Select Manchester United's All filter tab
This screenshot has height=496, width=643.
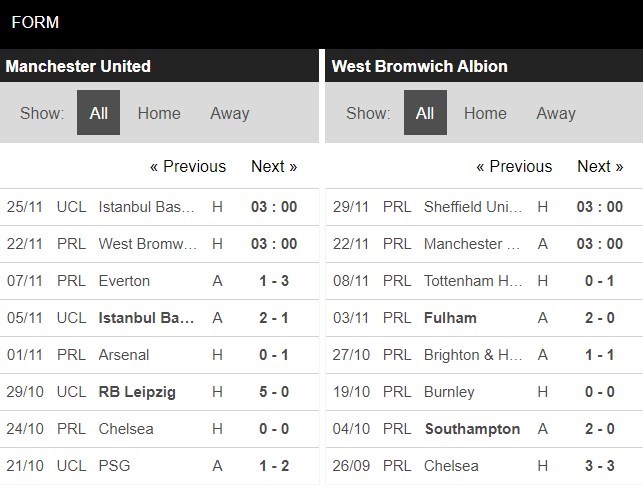(98, 113)
